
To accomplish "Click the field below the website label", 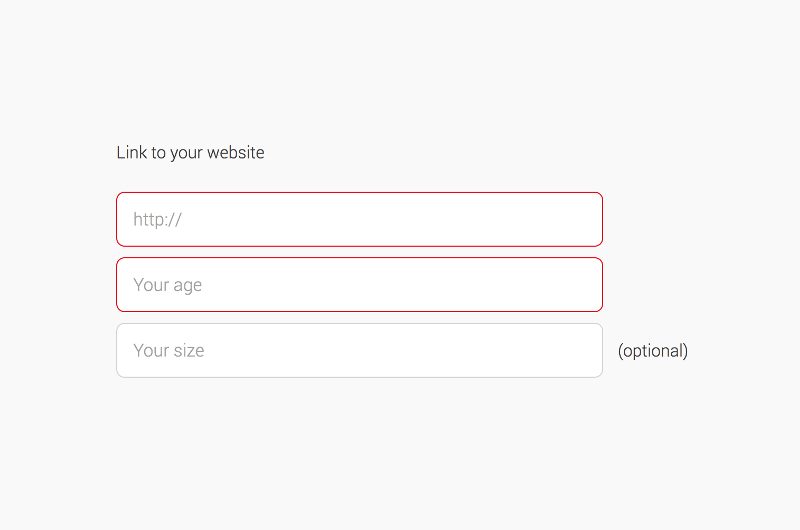I will pos(359,219).
